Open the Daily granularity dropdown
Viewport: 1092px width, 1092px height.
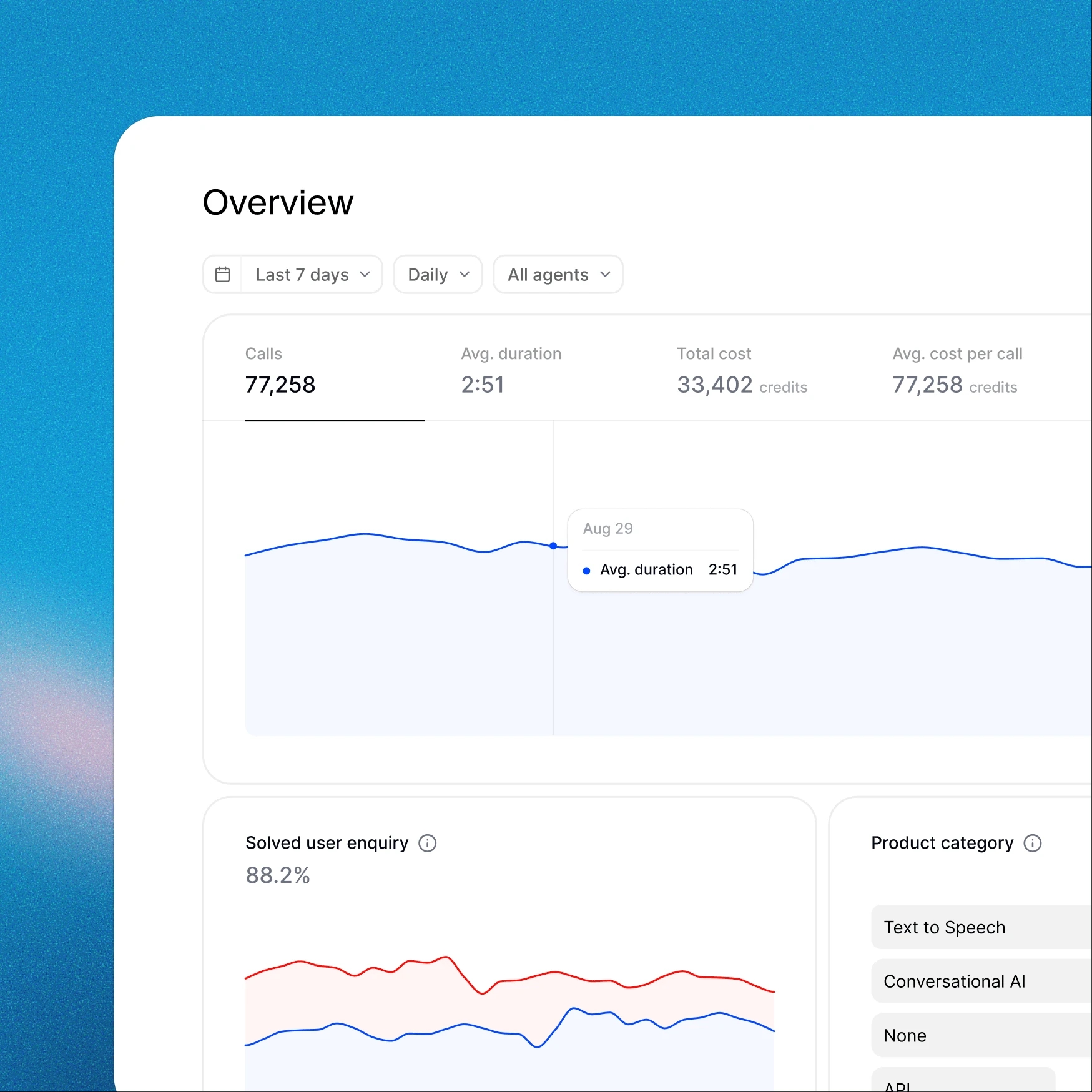(x=437, y=274)
